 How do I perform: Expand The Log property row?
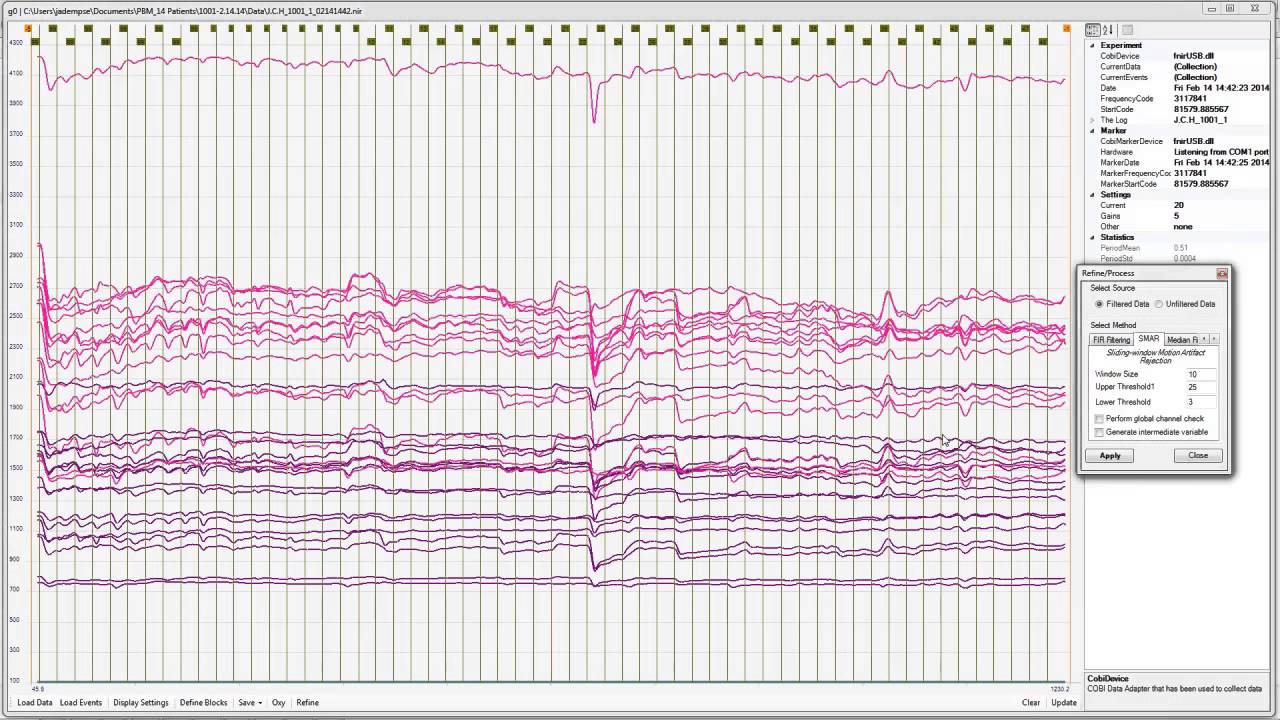point(1092,120)
